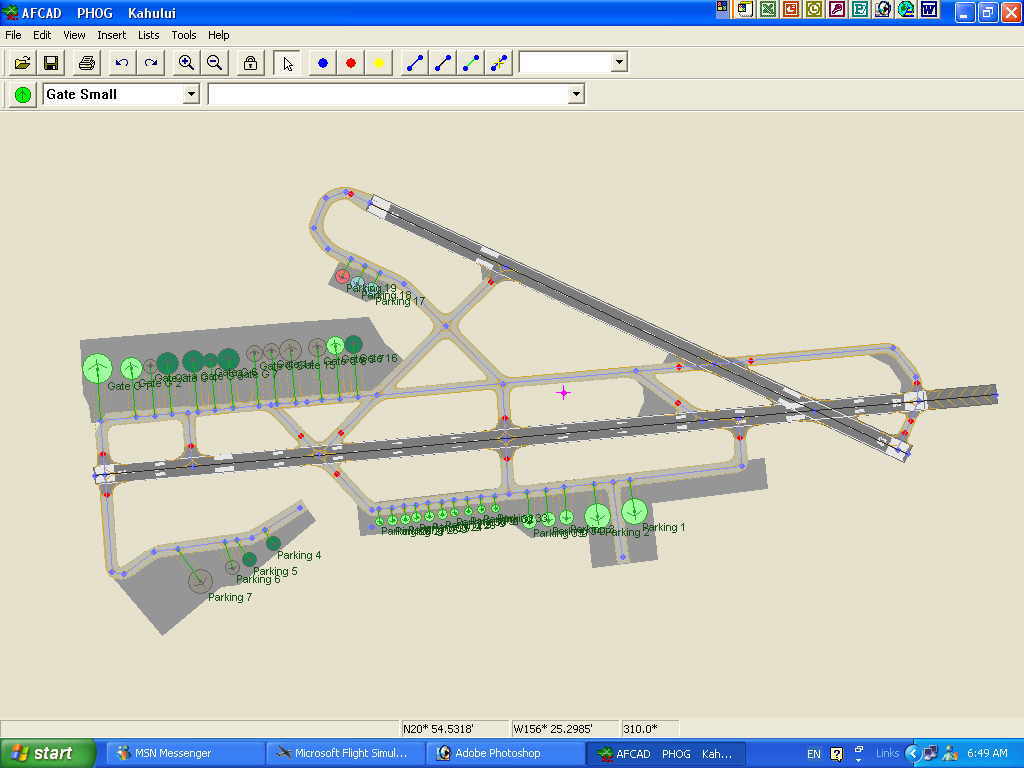The height and width of the screenshot is (768, 1024).
Task: Toggle the padlock lock button
Action: tap(250, 63)
